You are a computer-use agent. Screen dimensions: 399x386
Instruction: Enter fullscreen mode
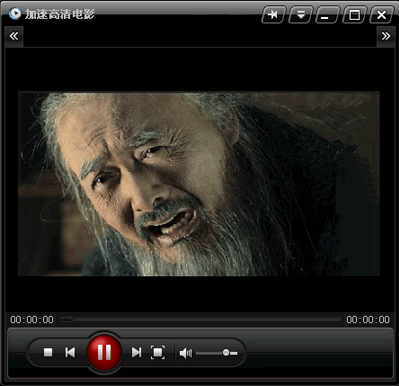coord(158,352)
